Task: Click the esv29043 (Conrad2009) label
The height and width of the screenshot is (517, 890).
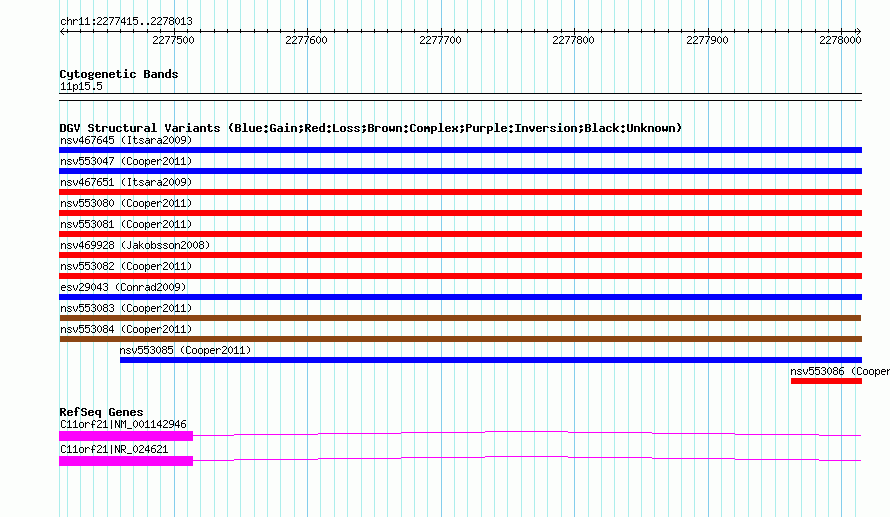Action: 123,287
